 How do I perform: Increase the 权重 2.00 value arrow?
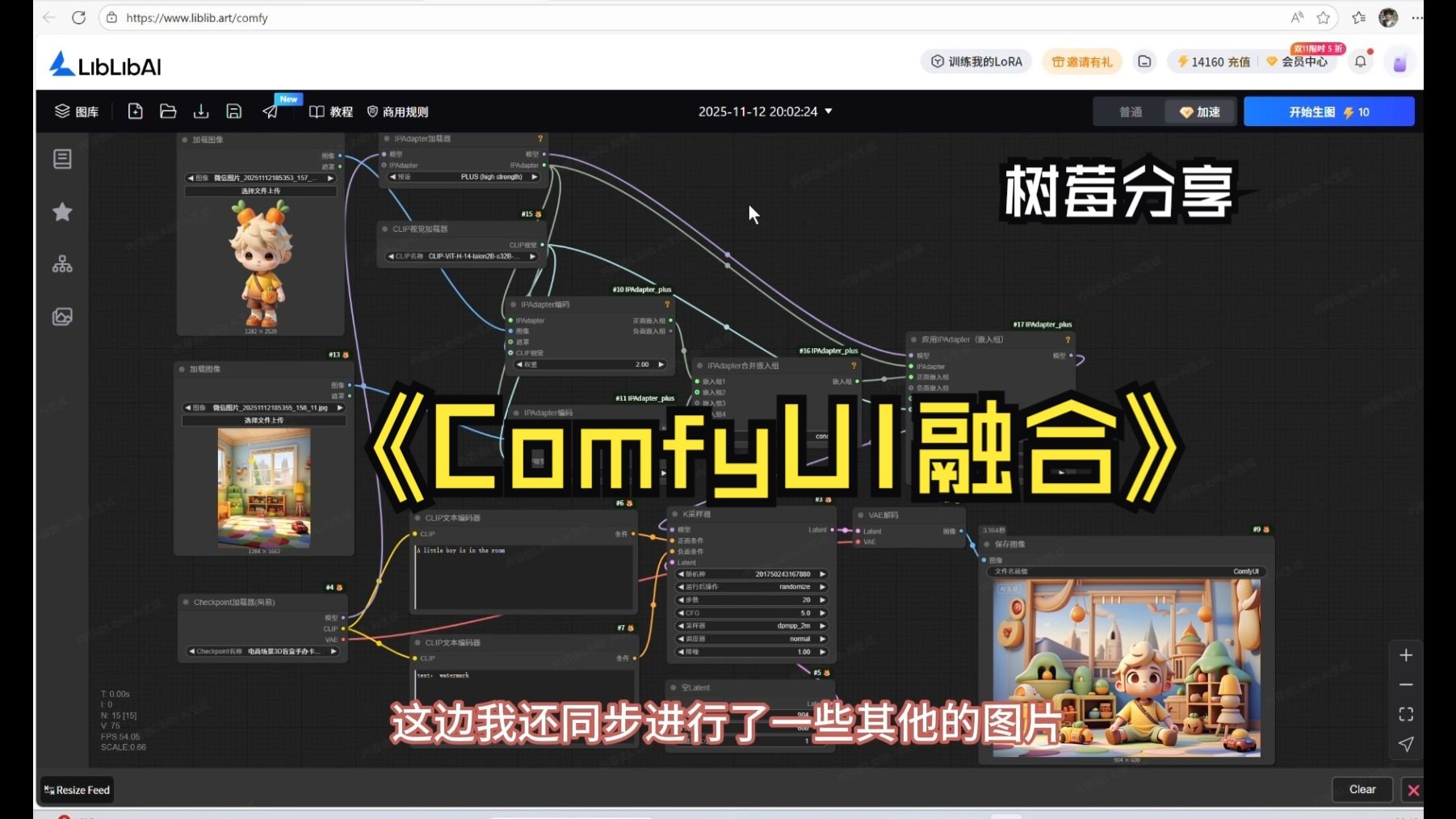coord(661,364)
